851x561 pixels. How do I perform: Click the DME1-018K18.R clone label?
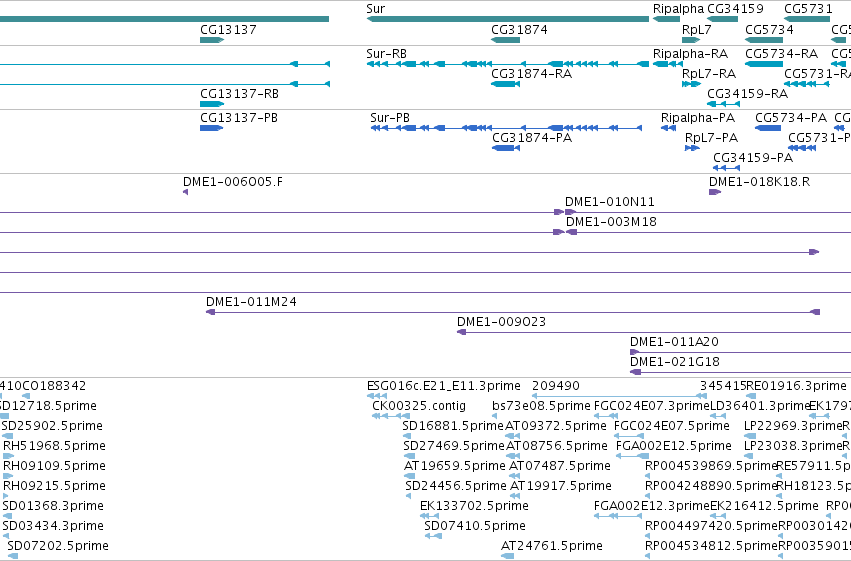tap(759, 181)
